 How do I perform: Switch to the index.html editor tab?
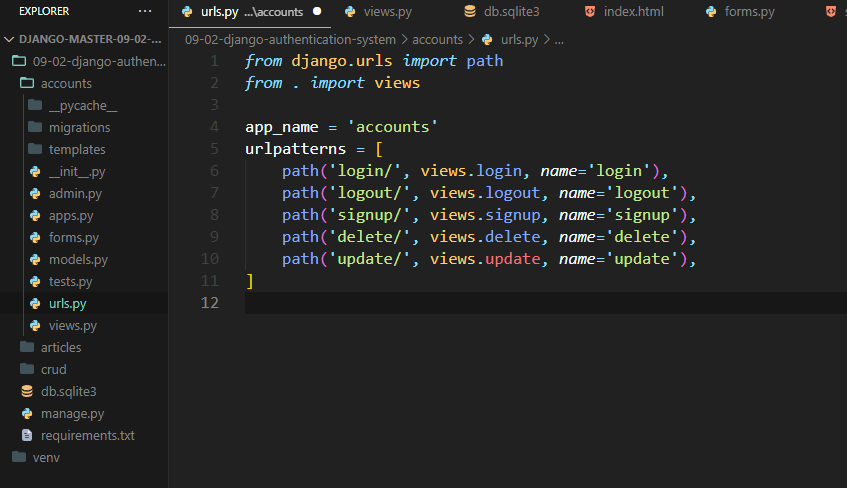[633, 12]
